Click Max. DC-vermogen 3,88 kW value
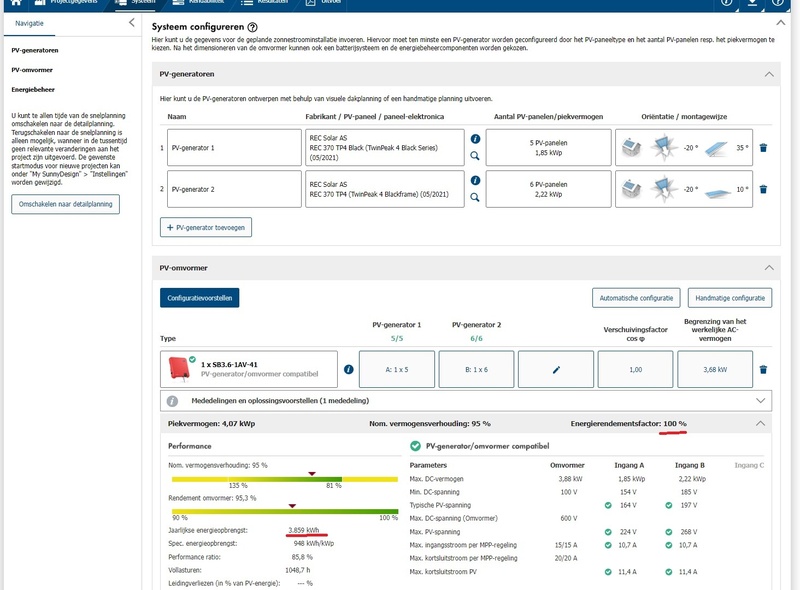 pyautogui.click(x=570, y=479)
